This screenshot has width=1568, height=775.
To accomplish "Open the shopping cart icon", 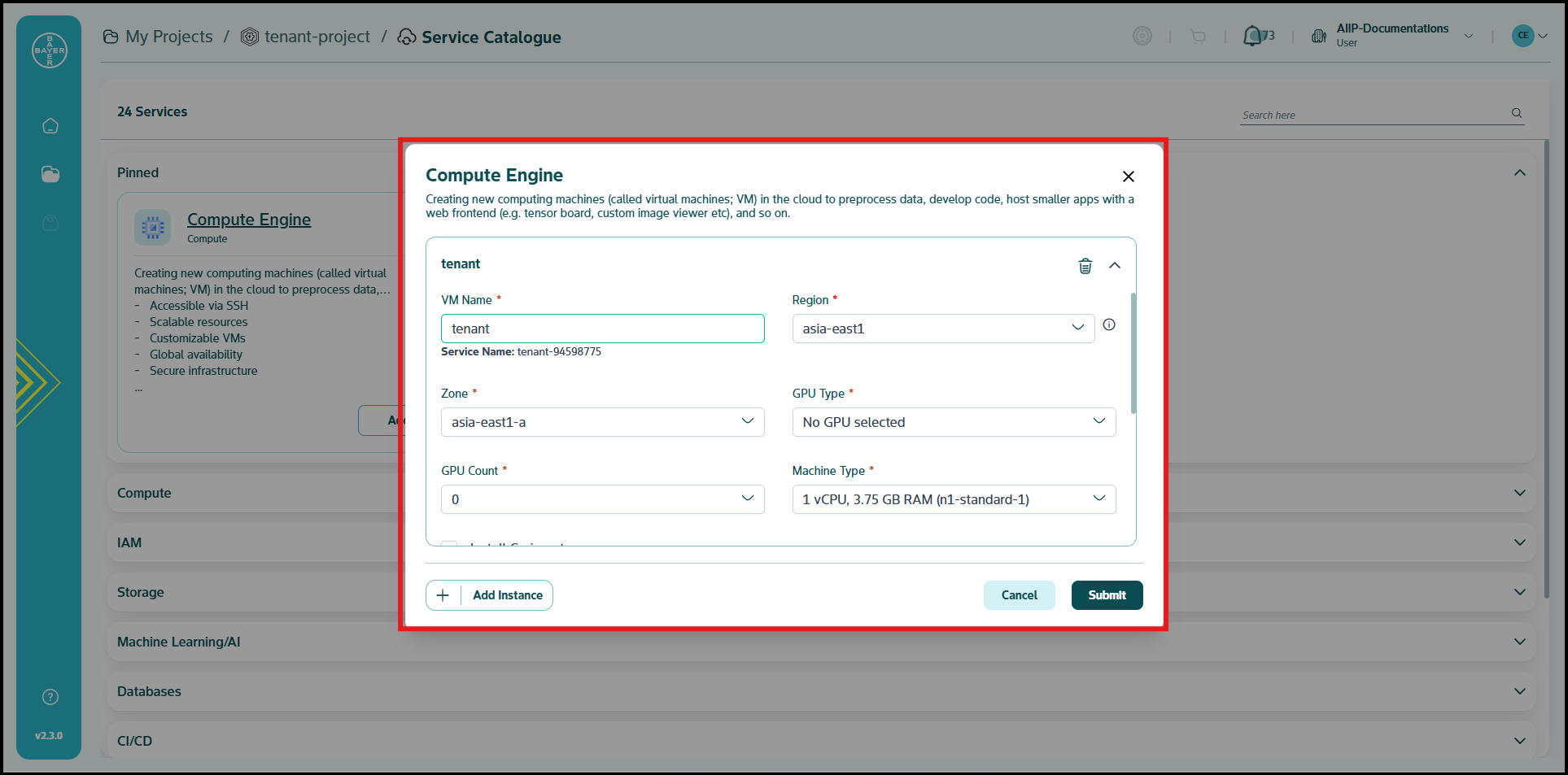I will point(1198,37).
